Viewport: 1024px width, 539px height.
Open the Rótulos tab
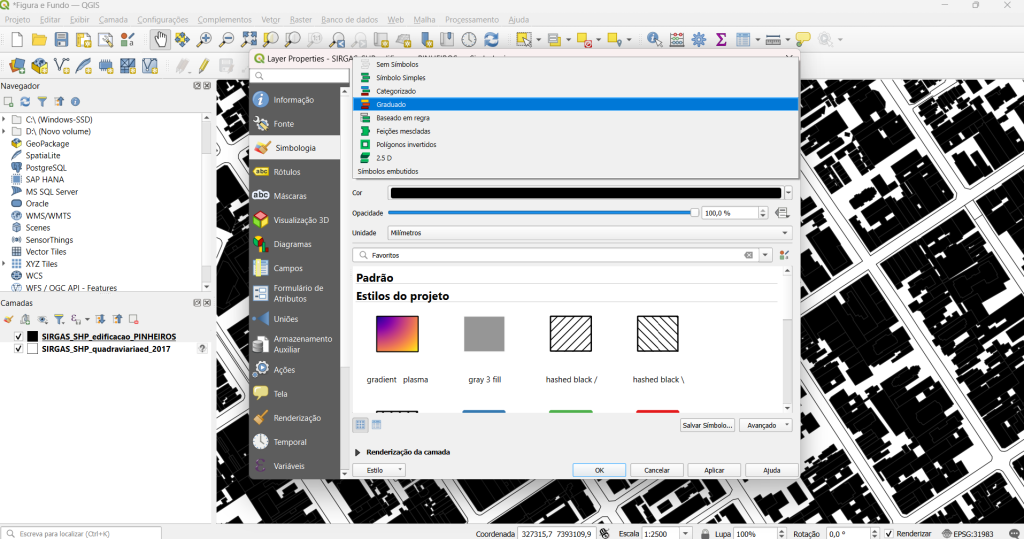pos(295,172)
